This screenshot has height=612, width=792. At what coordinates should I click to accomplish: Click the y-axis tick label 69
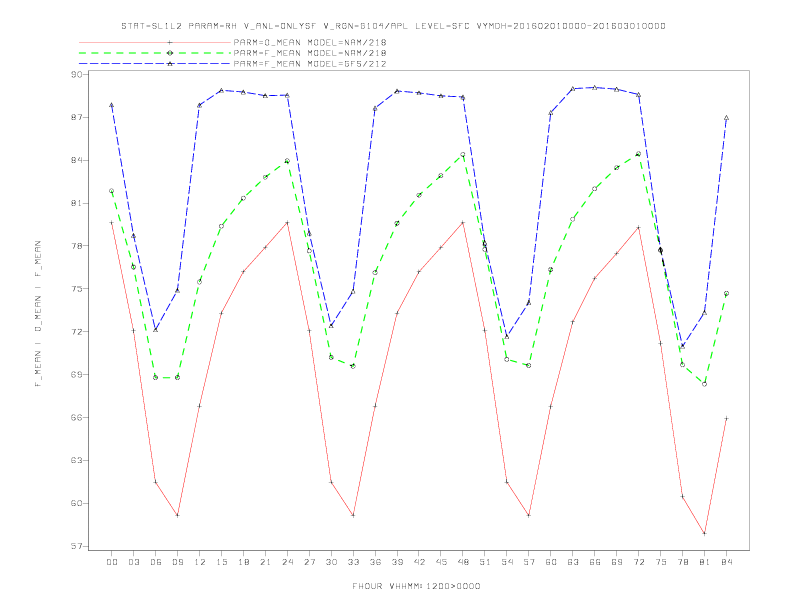76,375
